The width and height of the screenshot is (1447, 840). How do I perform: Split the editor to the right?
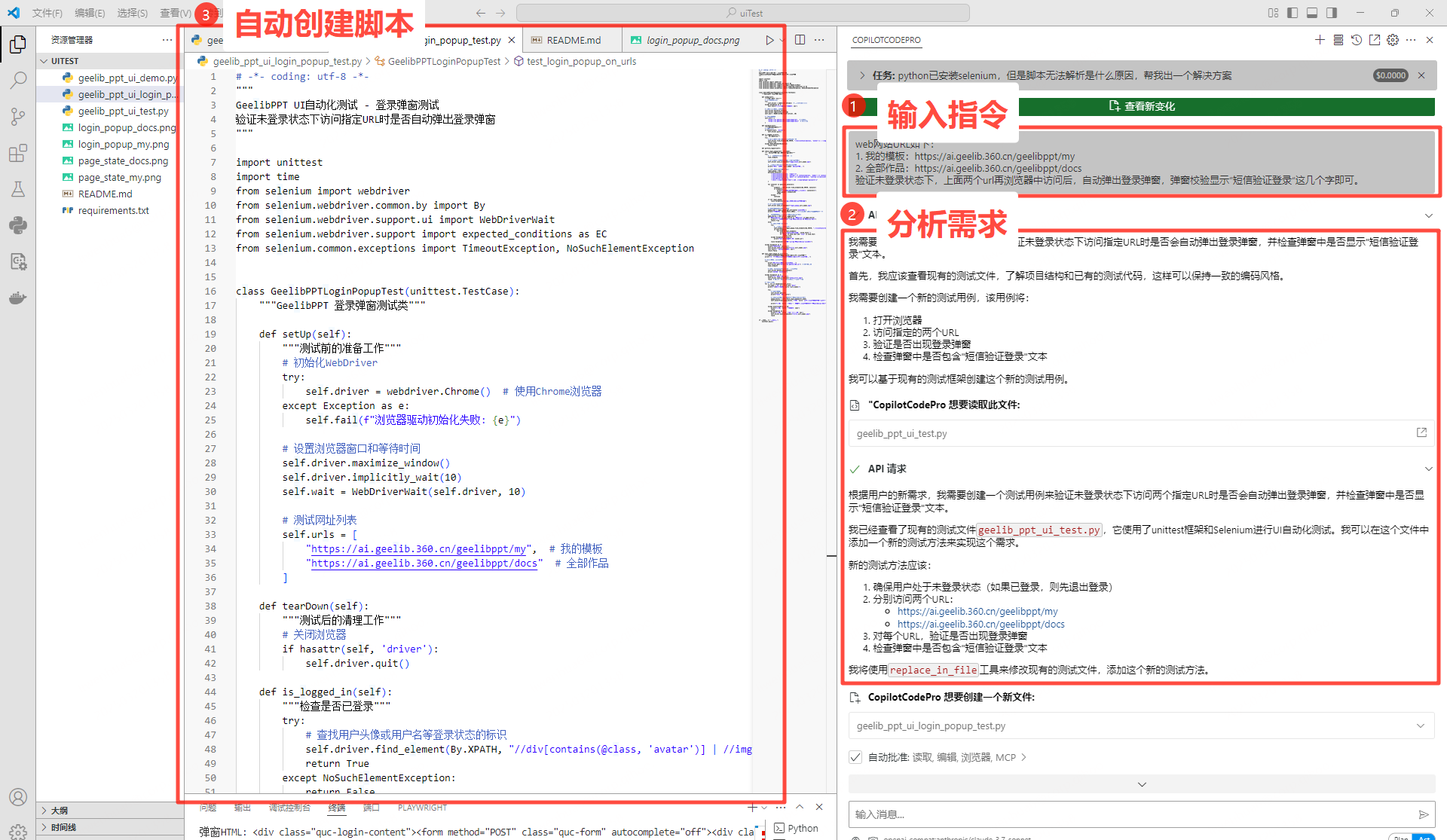tap(800, 40)
